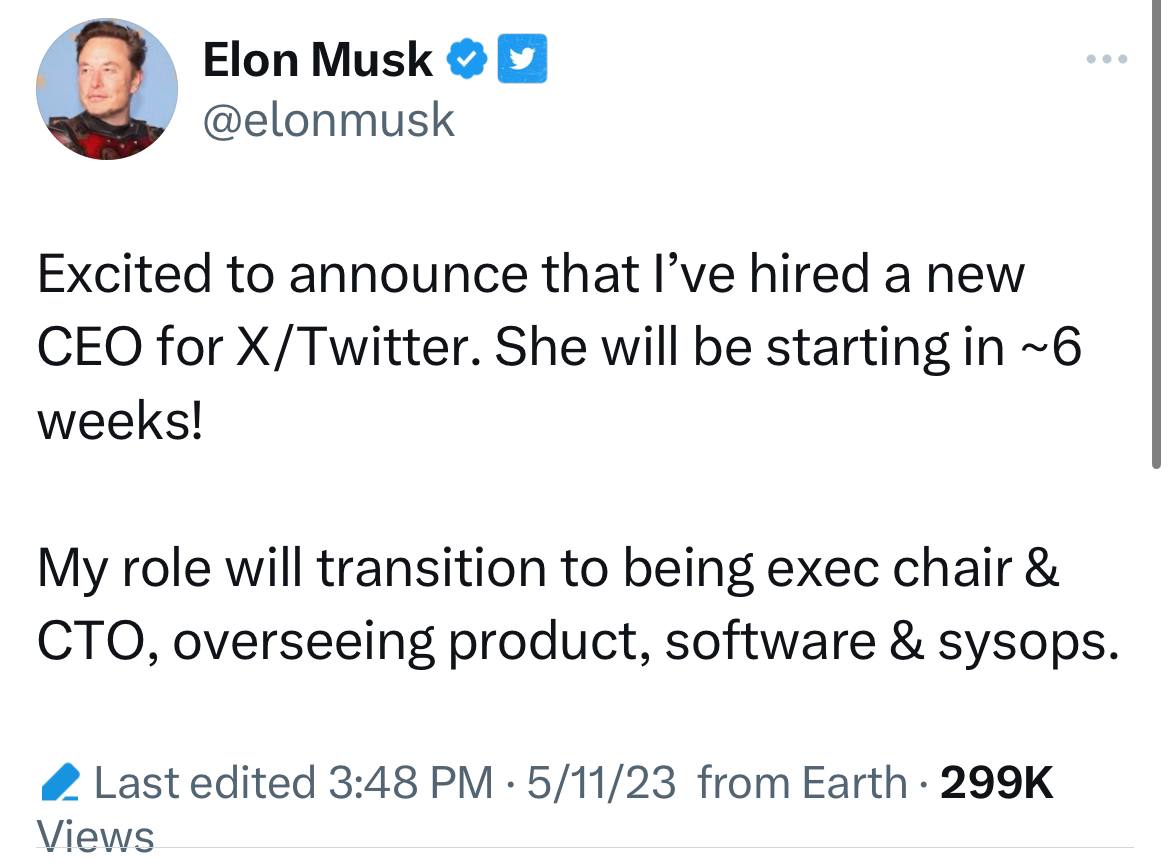Image resolution: width=1170 pixels, height=866 pixels.
Task: Open the 299K view count
Action: point(996,783)
